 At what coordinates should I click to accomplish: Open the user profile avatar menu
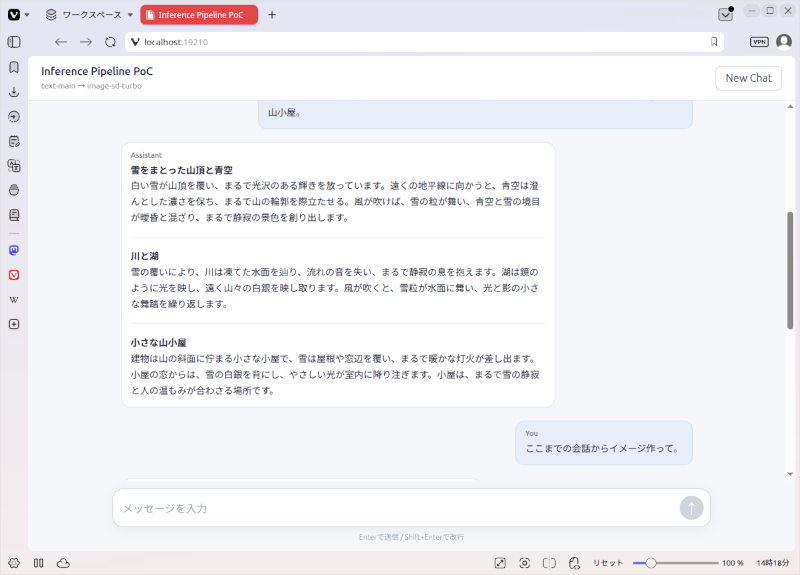coord(784,42)
